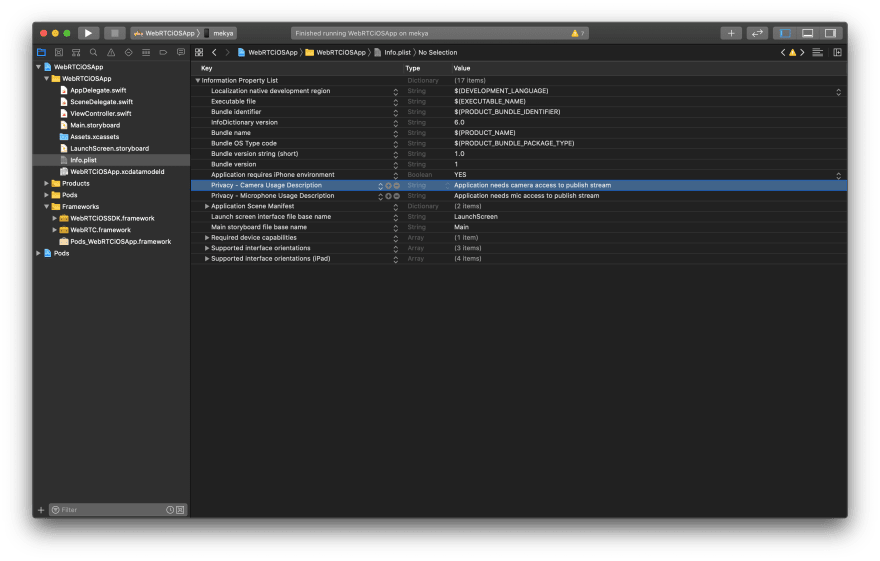Expand Supported interface orientations array
This screenshot has width=880, height=561.
(207, 249)
